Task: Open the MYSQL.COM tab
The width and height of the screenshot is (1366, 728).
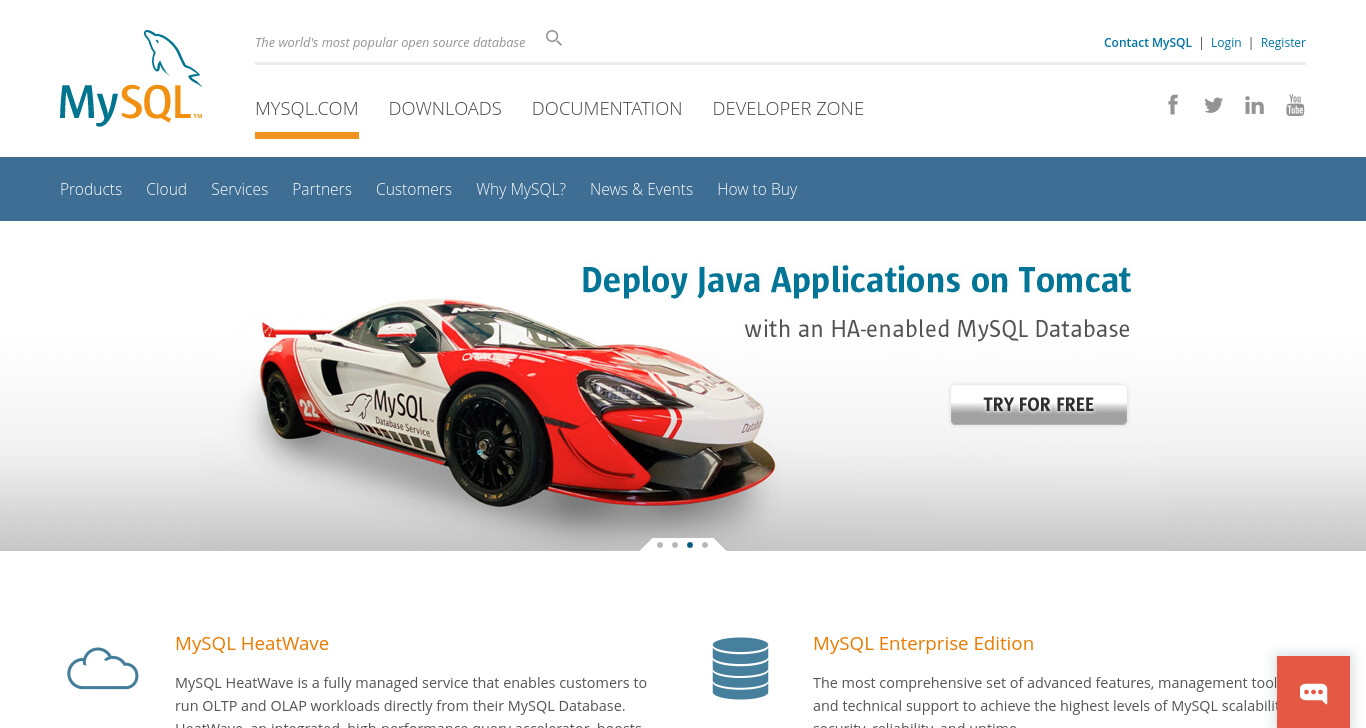Action: click(x=307, y=109)
